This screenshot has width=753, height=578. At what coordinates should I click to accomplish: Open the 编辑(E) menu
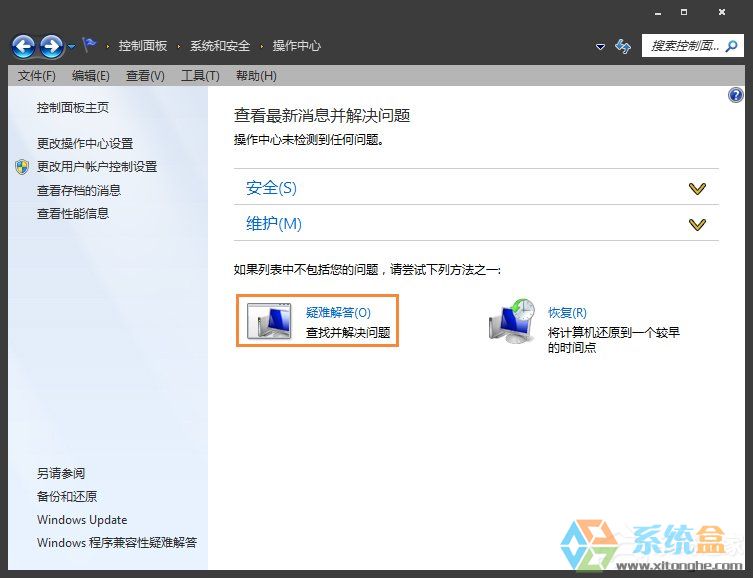[x=91, y=76]
